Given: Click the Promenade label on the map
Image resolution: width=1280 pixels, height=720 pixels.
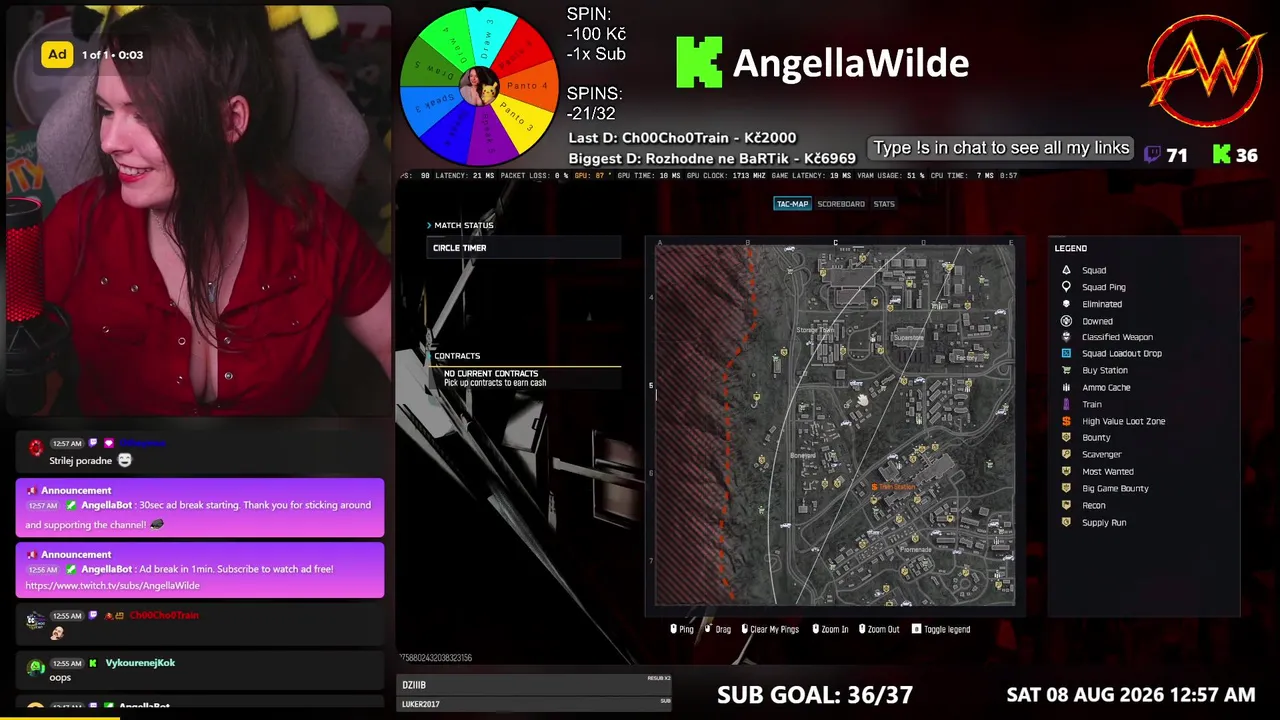Looking at the screenshot, I should coord(916,549).
